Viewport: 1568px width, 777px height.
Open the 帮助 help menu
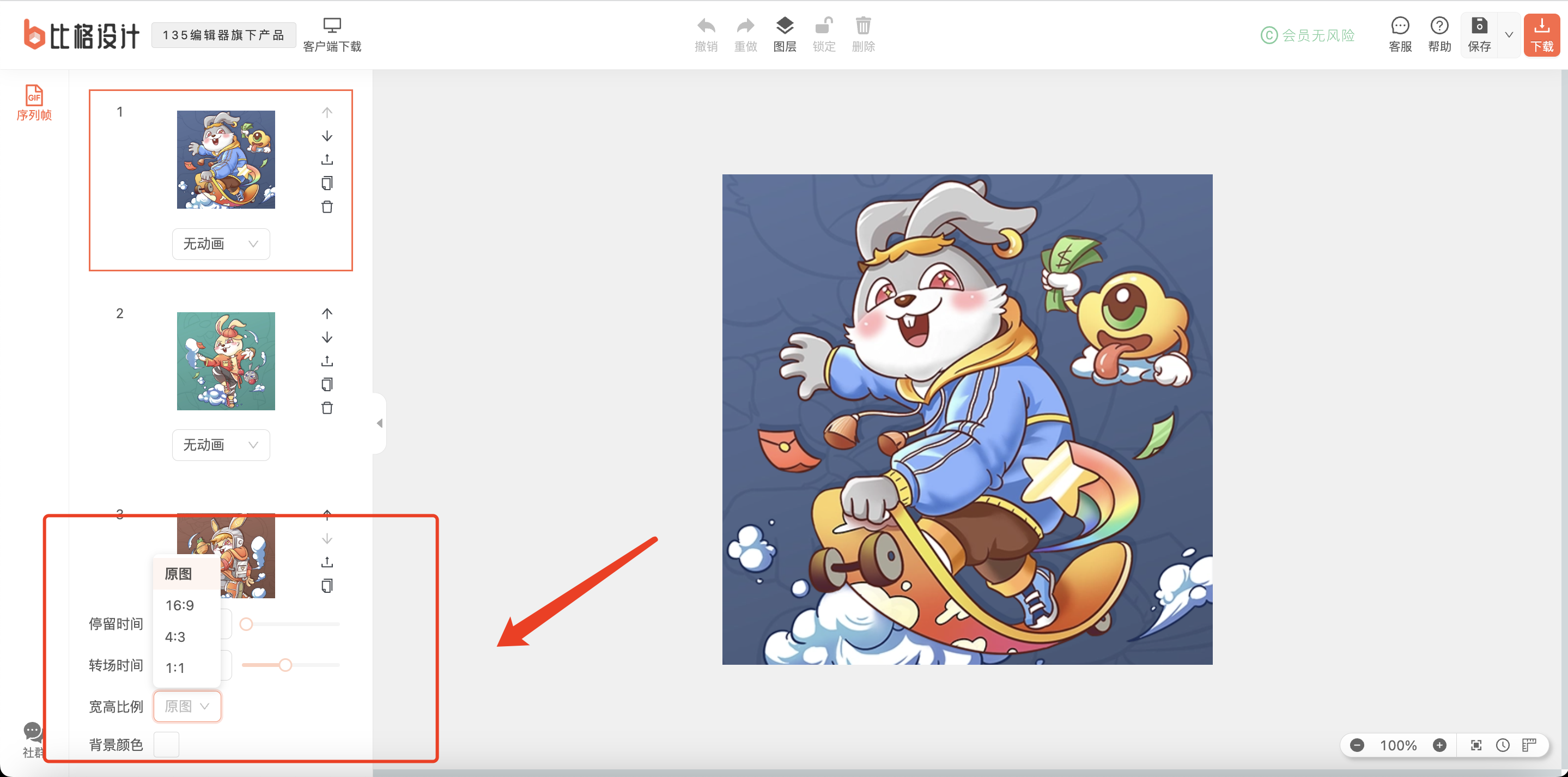[1439, 35]
